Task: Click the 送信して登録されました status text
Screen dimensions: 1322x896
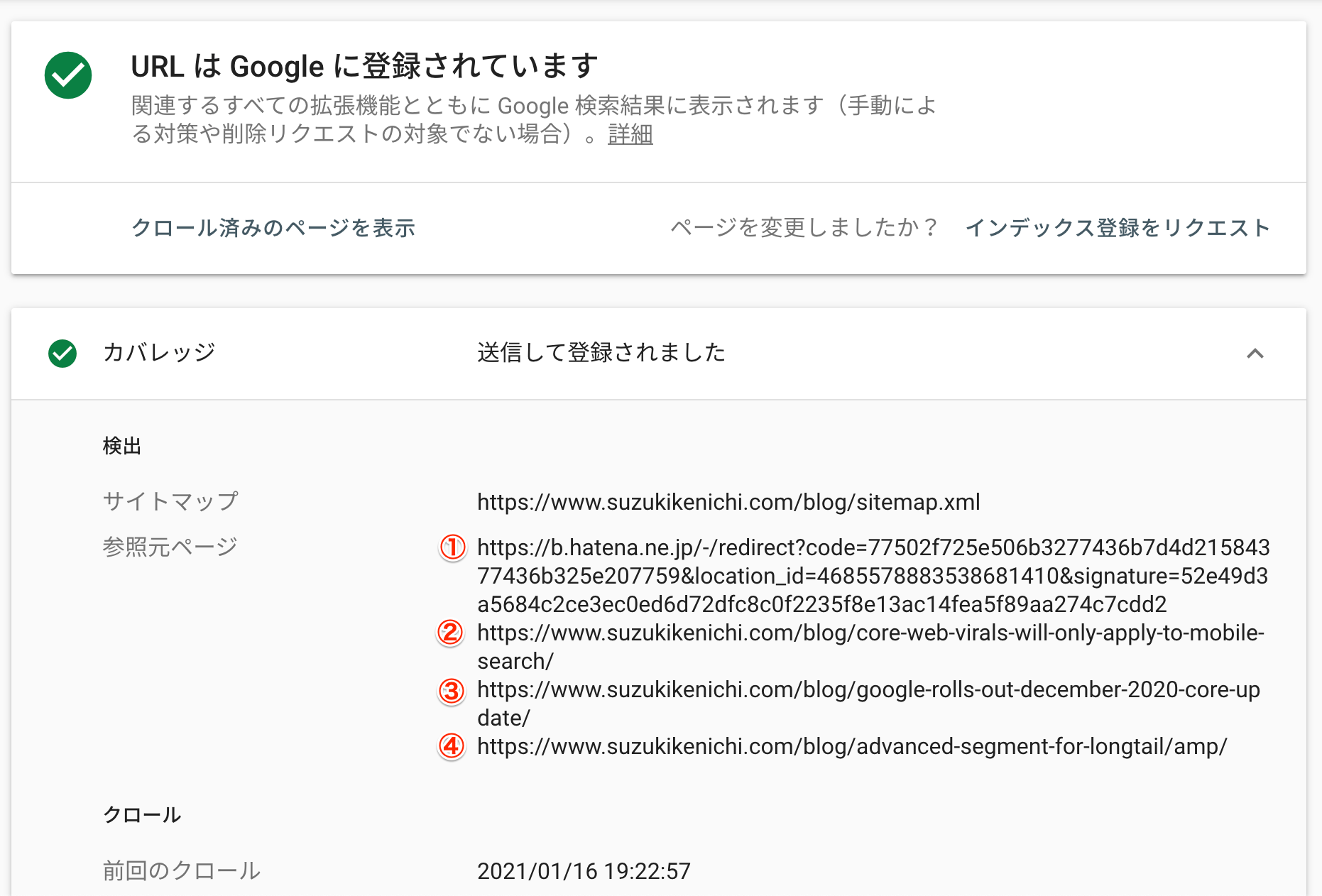Action: [601, 353]
